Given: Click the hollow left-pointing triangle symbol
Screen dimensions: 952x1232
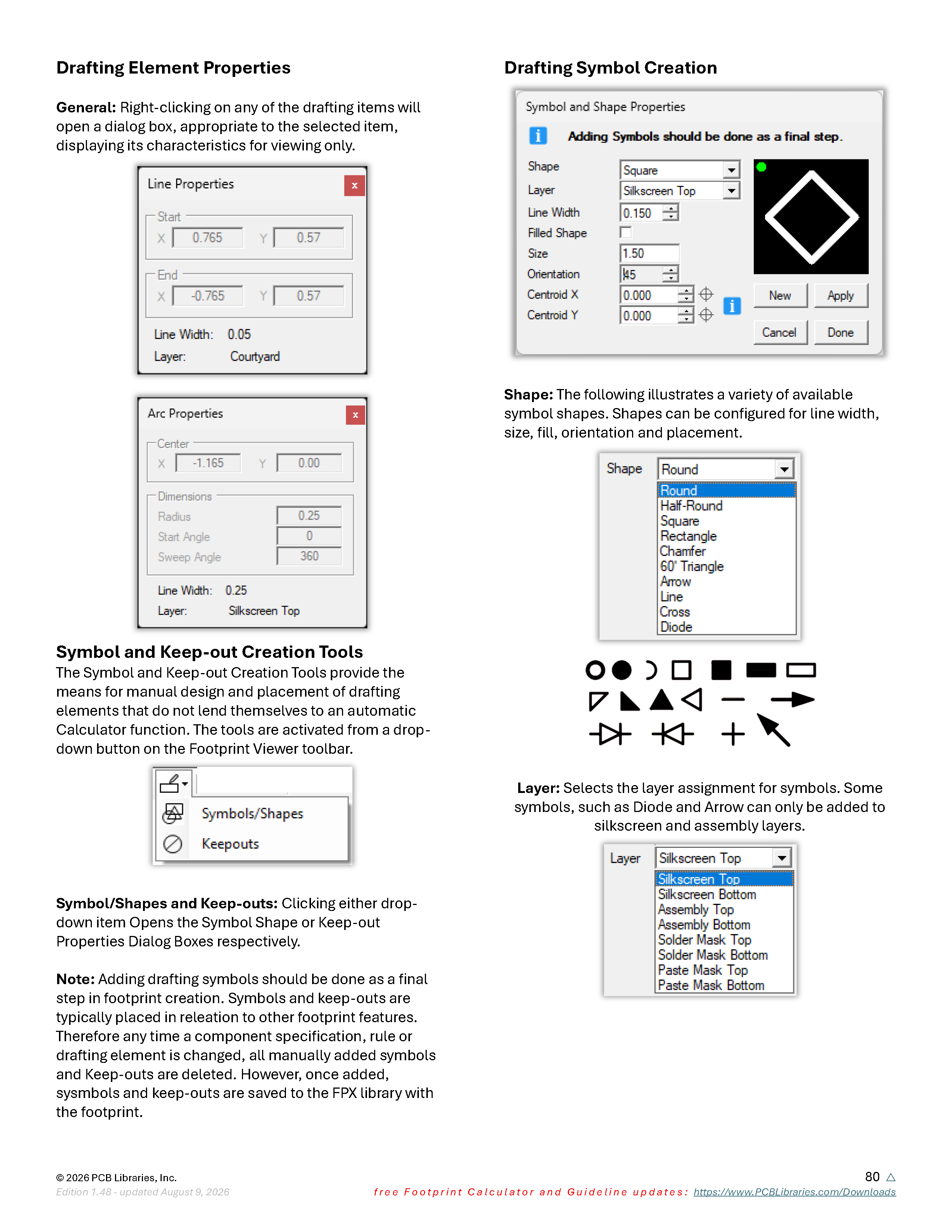Looking at the screenshot, I should click(693, 700).
